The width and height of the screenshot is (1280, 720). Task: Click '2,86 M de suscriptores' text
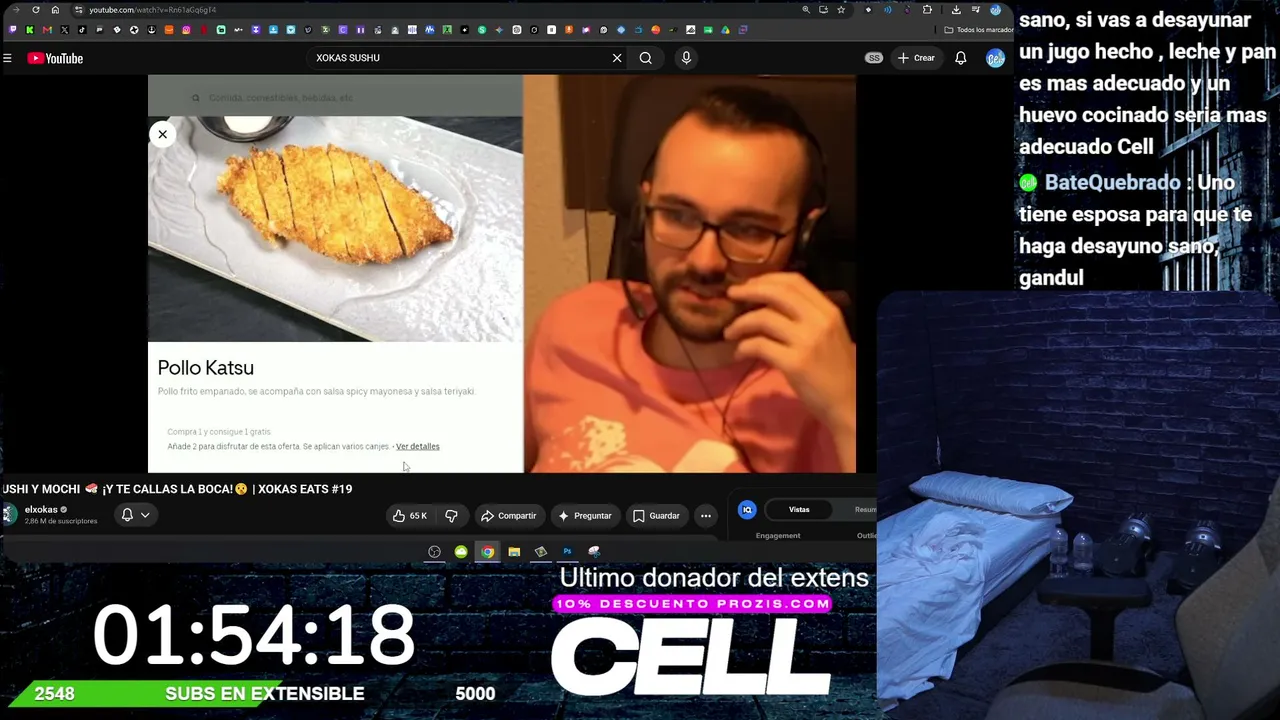61,522
